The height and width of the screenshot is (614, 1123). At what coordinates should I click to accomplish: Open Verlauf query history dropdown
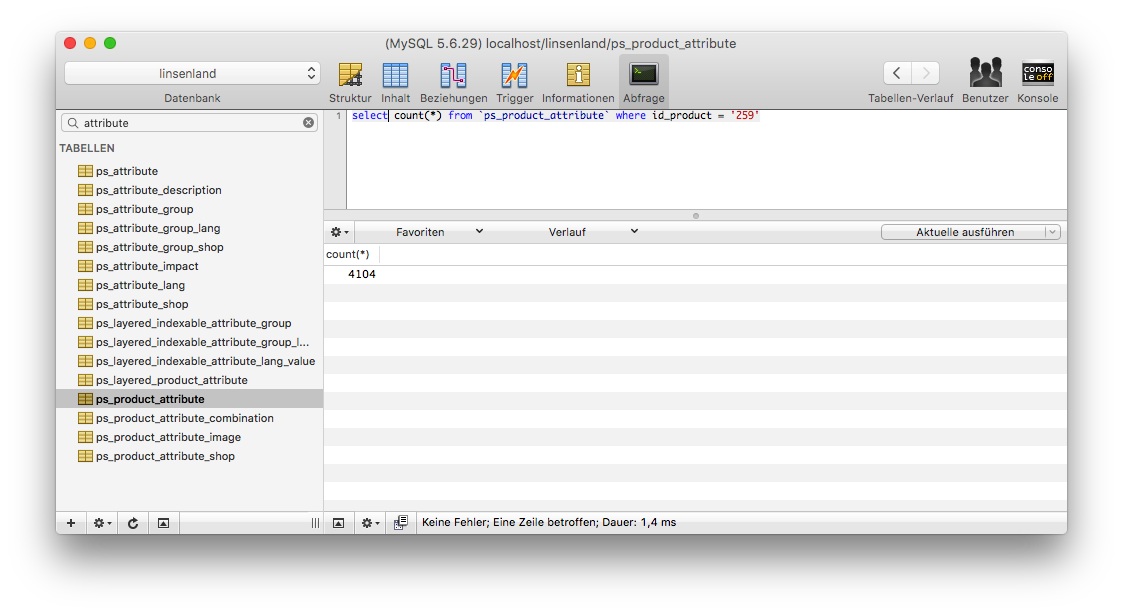pyautogui.click(x=593, y=232)
